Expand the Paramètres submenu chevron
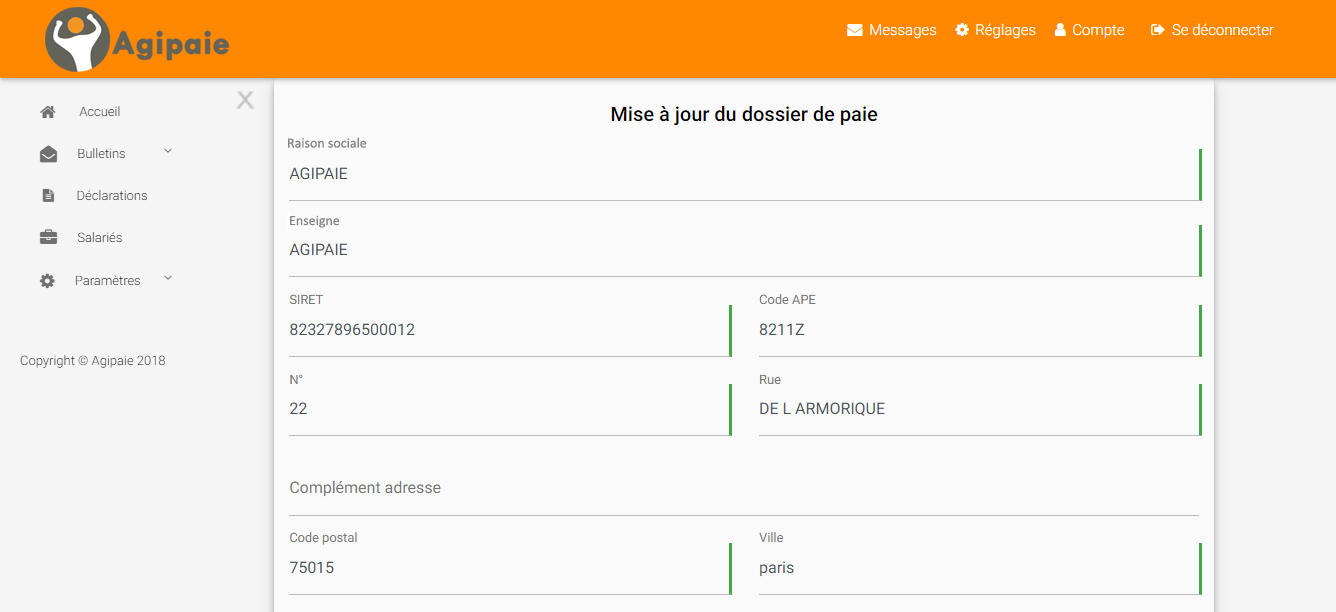 coord(168,278)
